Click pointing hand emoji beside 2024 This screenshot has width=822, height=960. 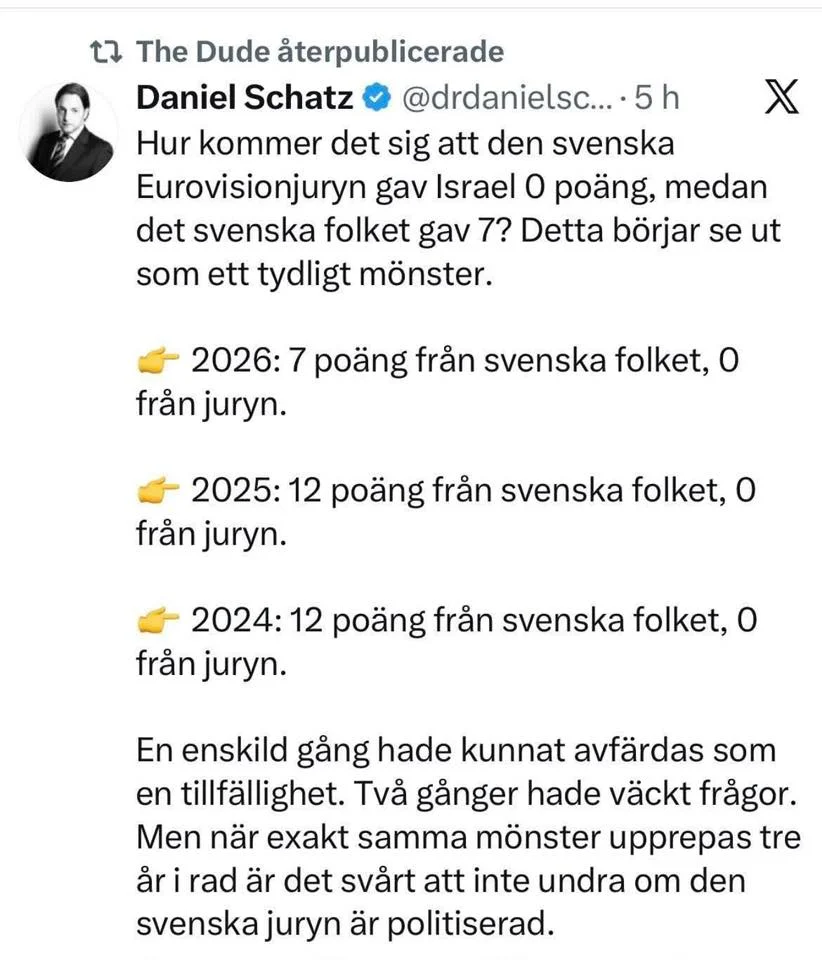[x=158, y=621]
